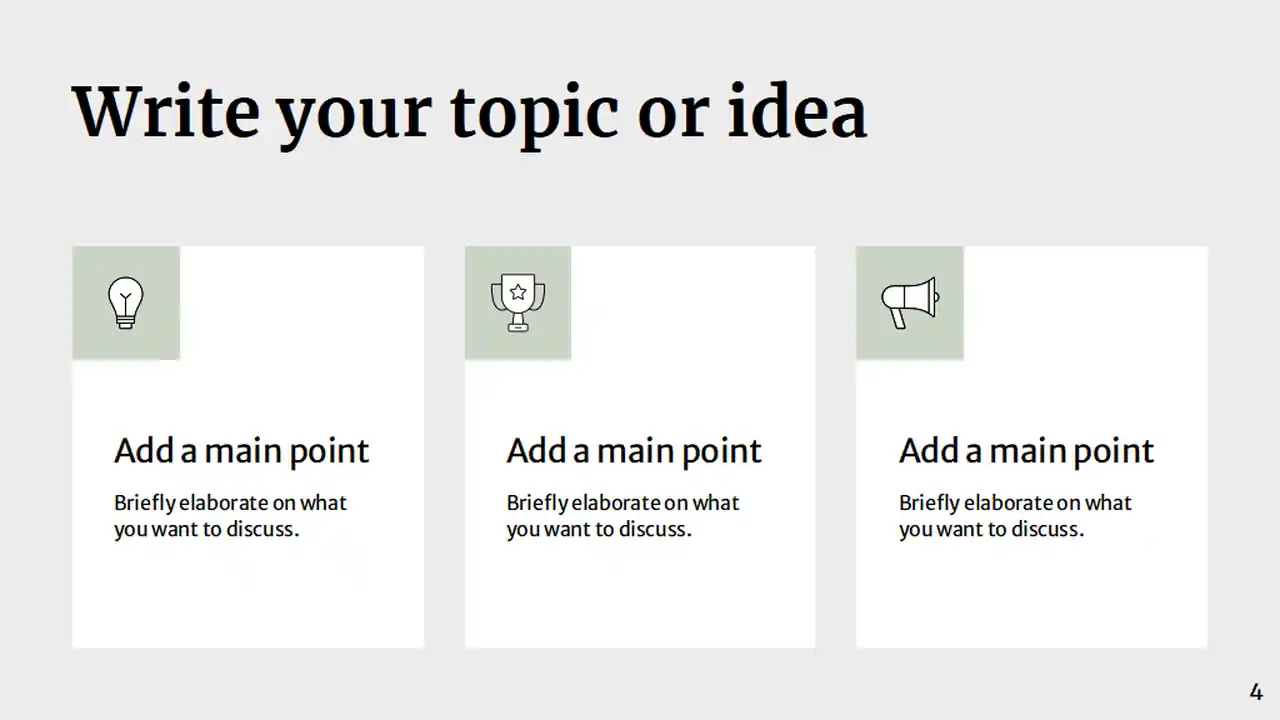Click third card's 'Briefly elaborate' description text
Viewport: 1280px width, 720px height.
click(1015, 516)
